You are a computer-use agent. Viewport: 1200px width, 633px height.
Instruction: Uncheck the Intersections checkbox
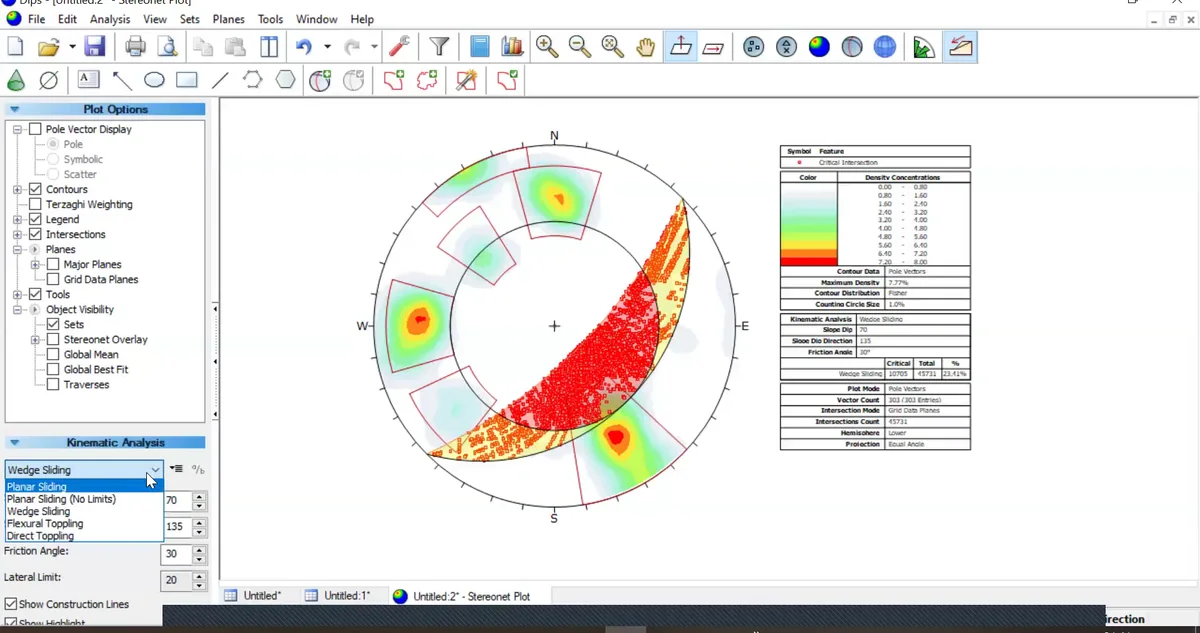[36, 234]
